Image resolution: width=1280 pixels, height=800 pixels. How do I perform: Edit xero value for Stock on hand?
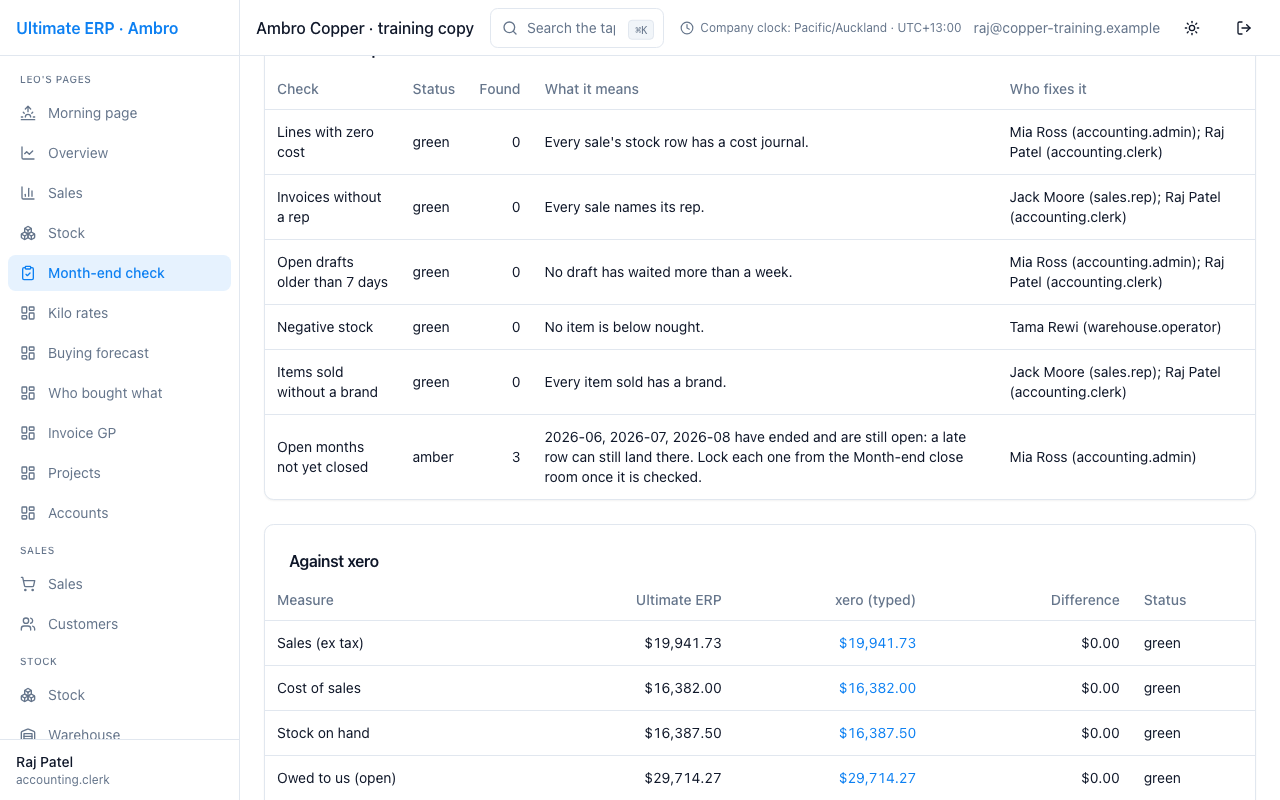click(x=877, y=733)
